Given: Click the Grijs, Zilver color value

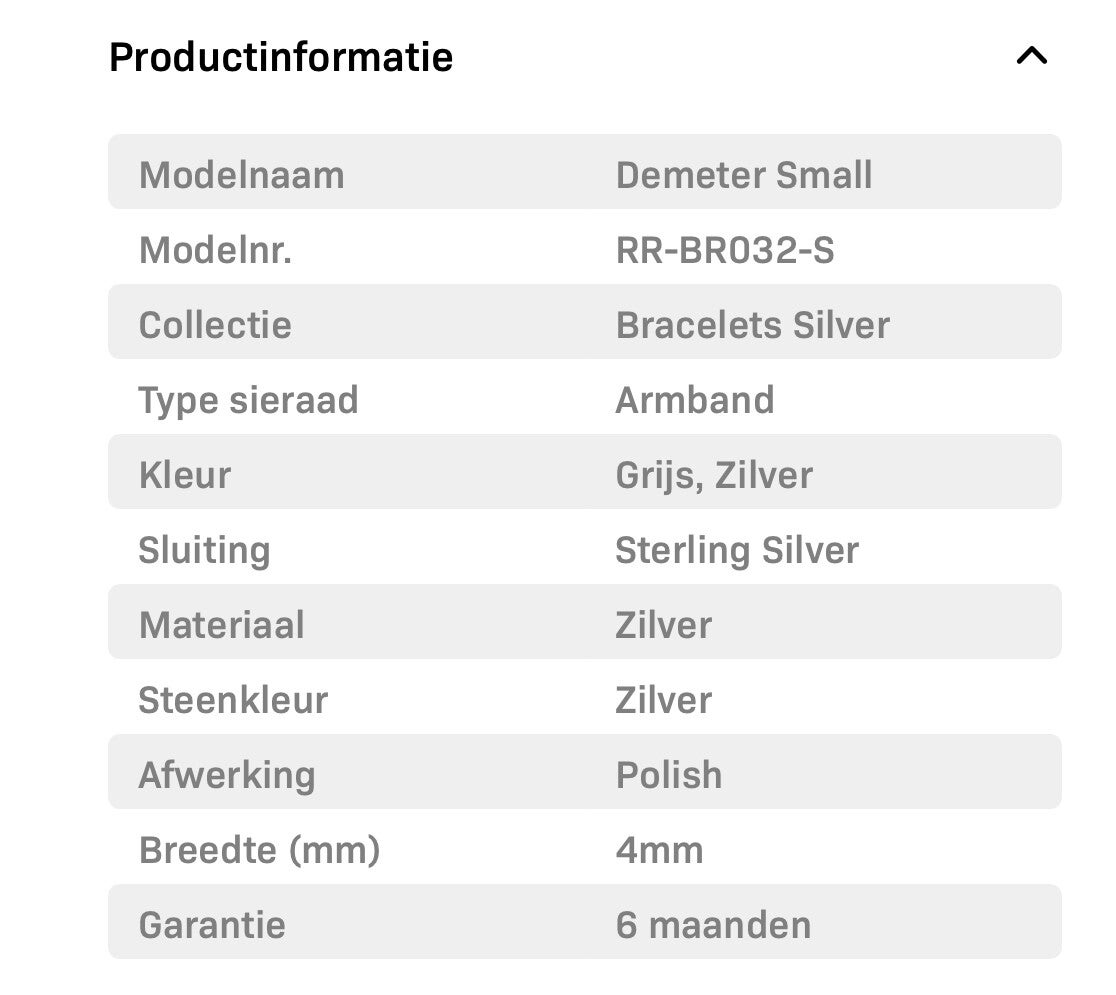Looking at the screenshot, I should point(713,475).
